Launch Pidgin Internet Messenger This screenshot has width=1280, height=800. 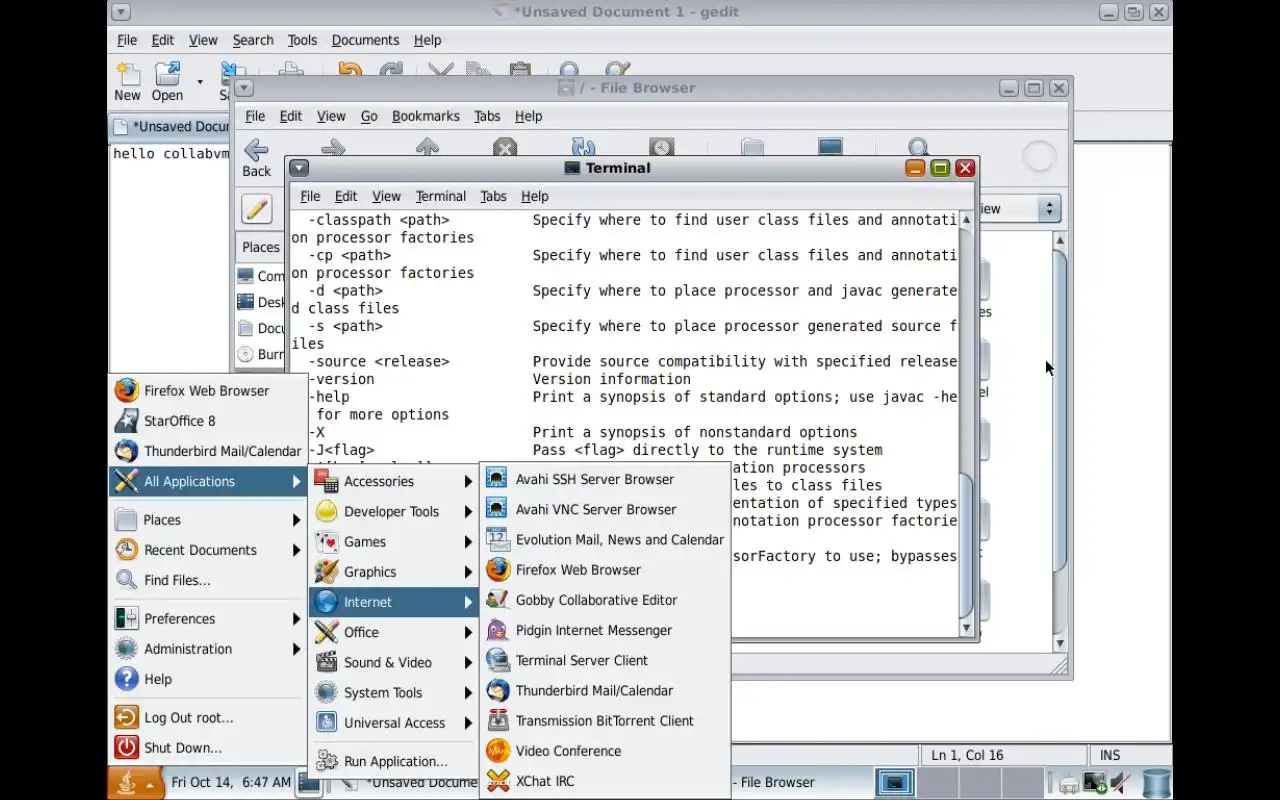(x=605, y=630)
